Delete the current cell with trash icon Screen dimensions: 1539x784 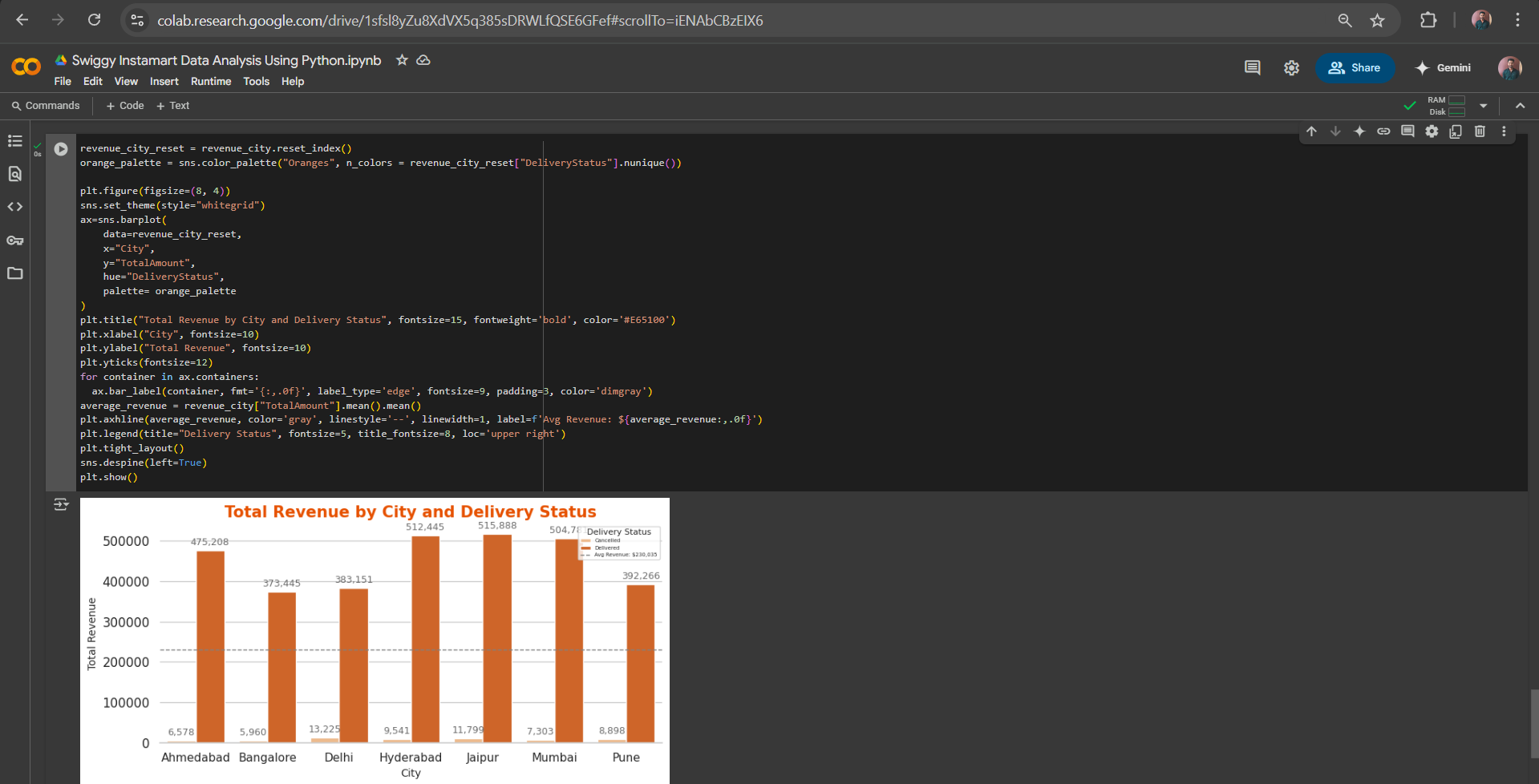coord(1480,131)
